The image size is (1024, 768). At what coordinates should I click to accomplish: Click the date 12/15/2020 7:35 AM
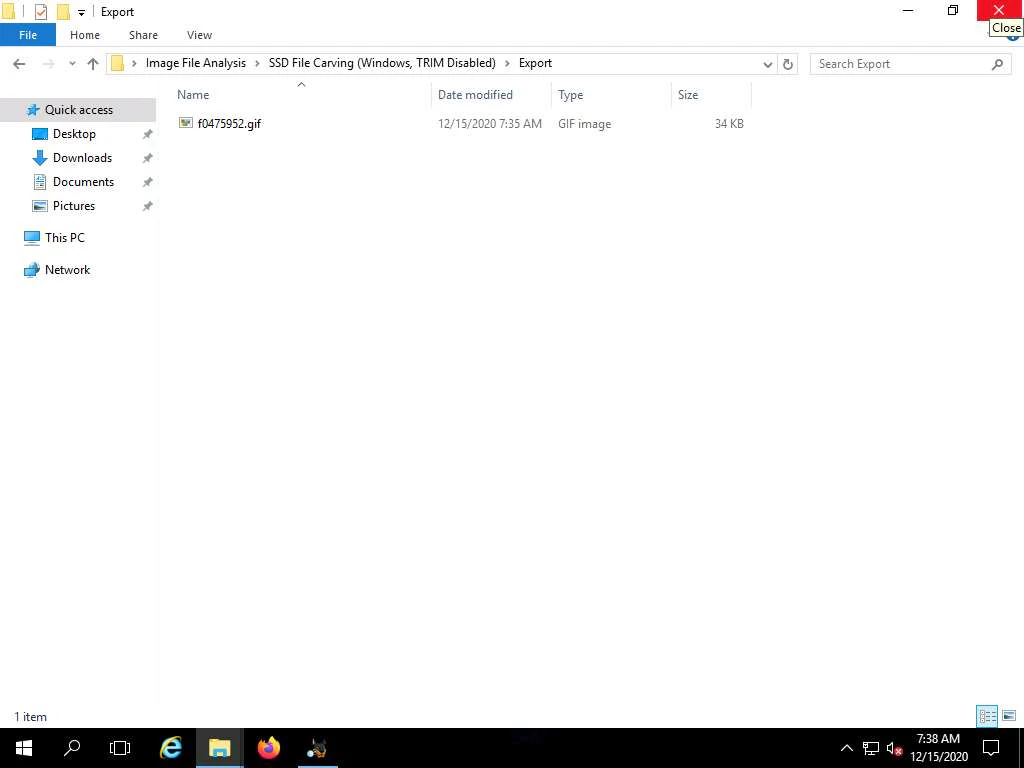(490, 123)
